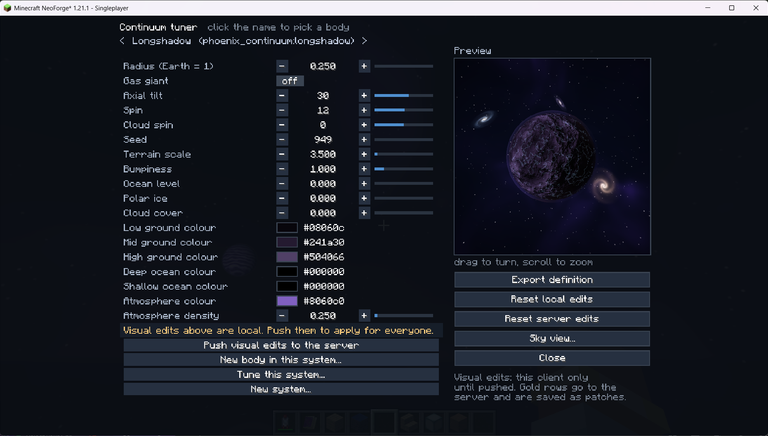Decrease Cloud spin using minus

tap(282, 125)
